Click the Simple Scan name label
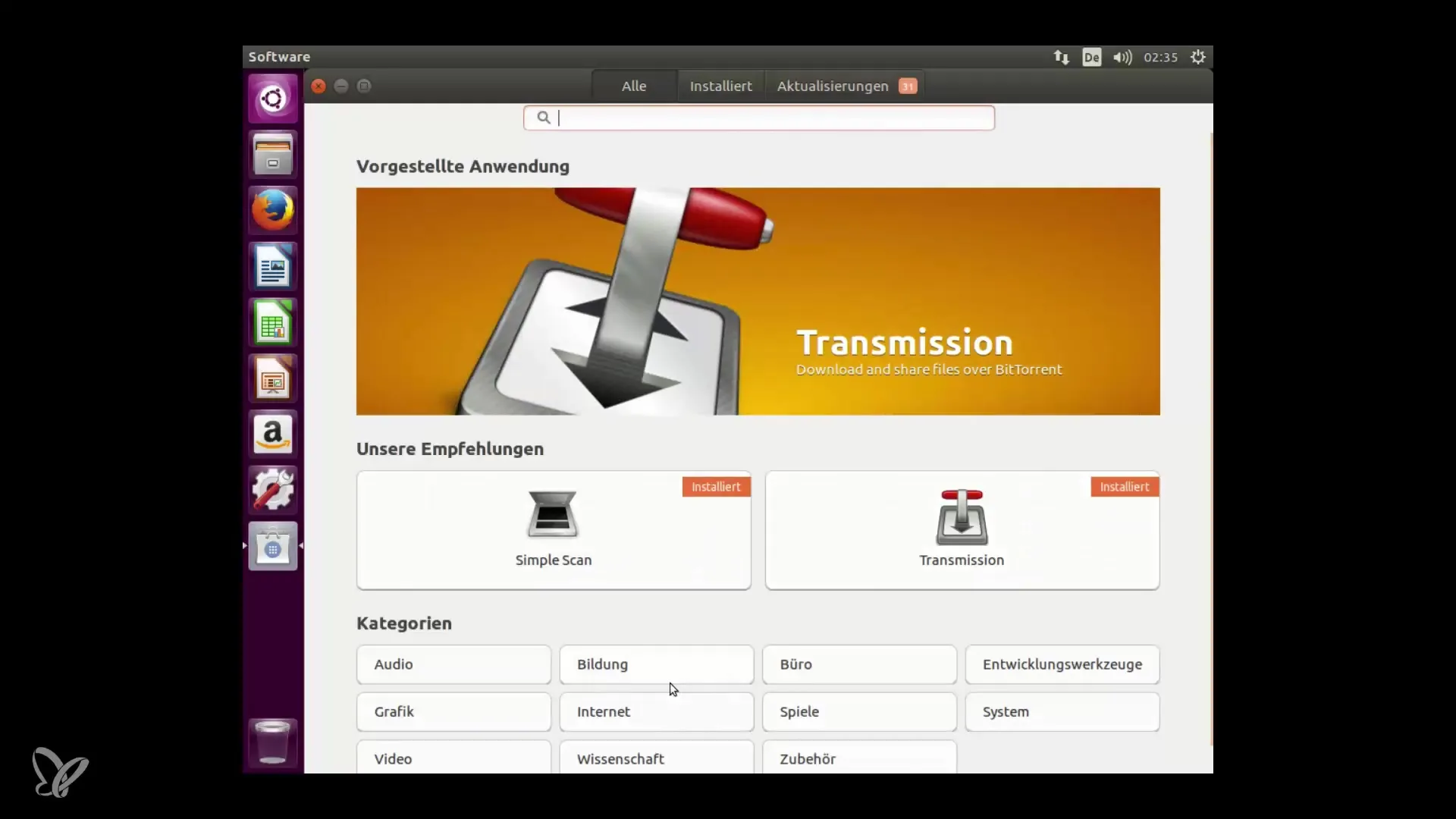1456x819 pixels. [554, 560]
